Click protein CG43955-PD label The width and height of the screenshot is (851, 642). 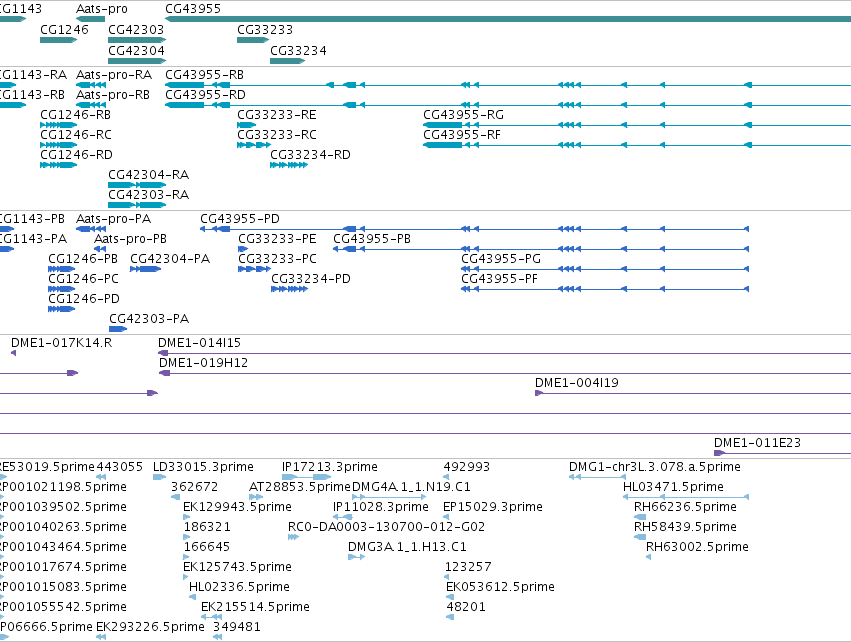tap(239, 218)
